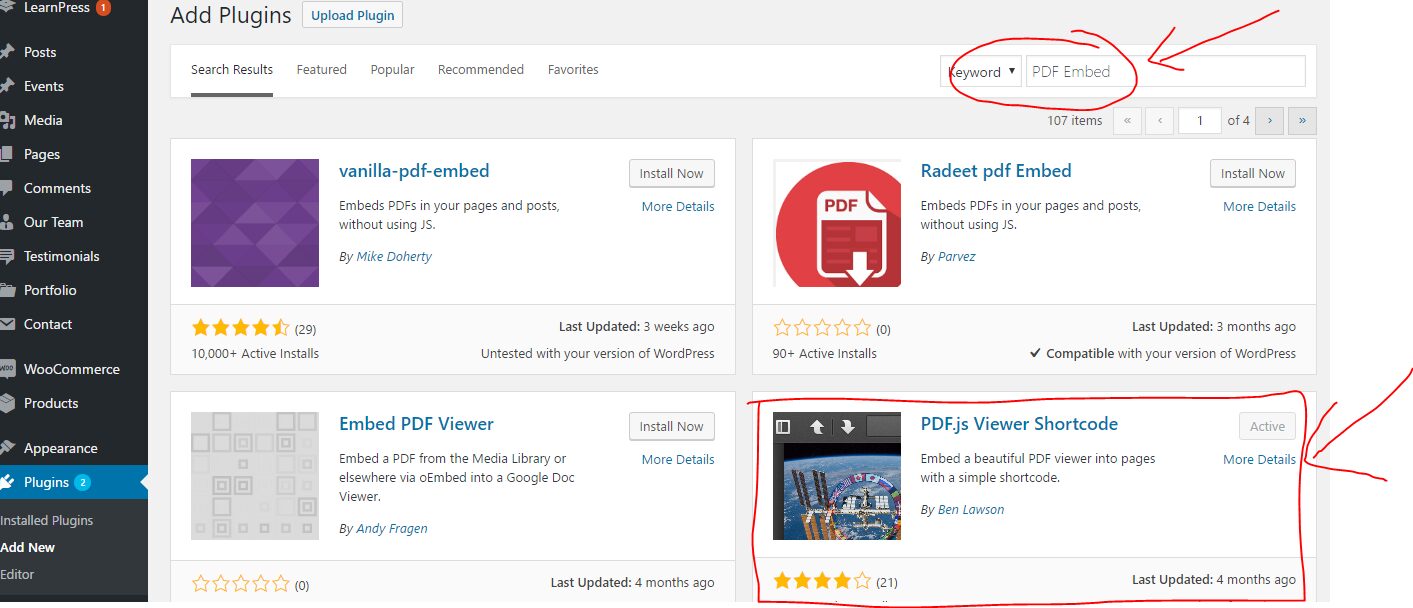View More Details for Embed PDF Viewer
The height and width of the screenshot is (608, 1413).
pyautogui.click(x=678, y=460)
